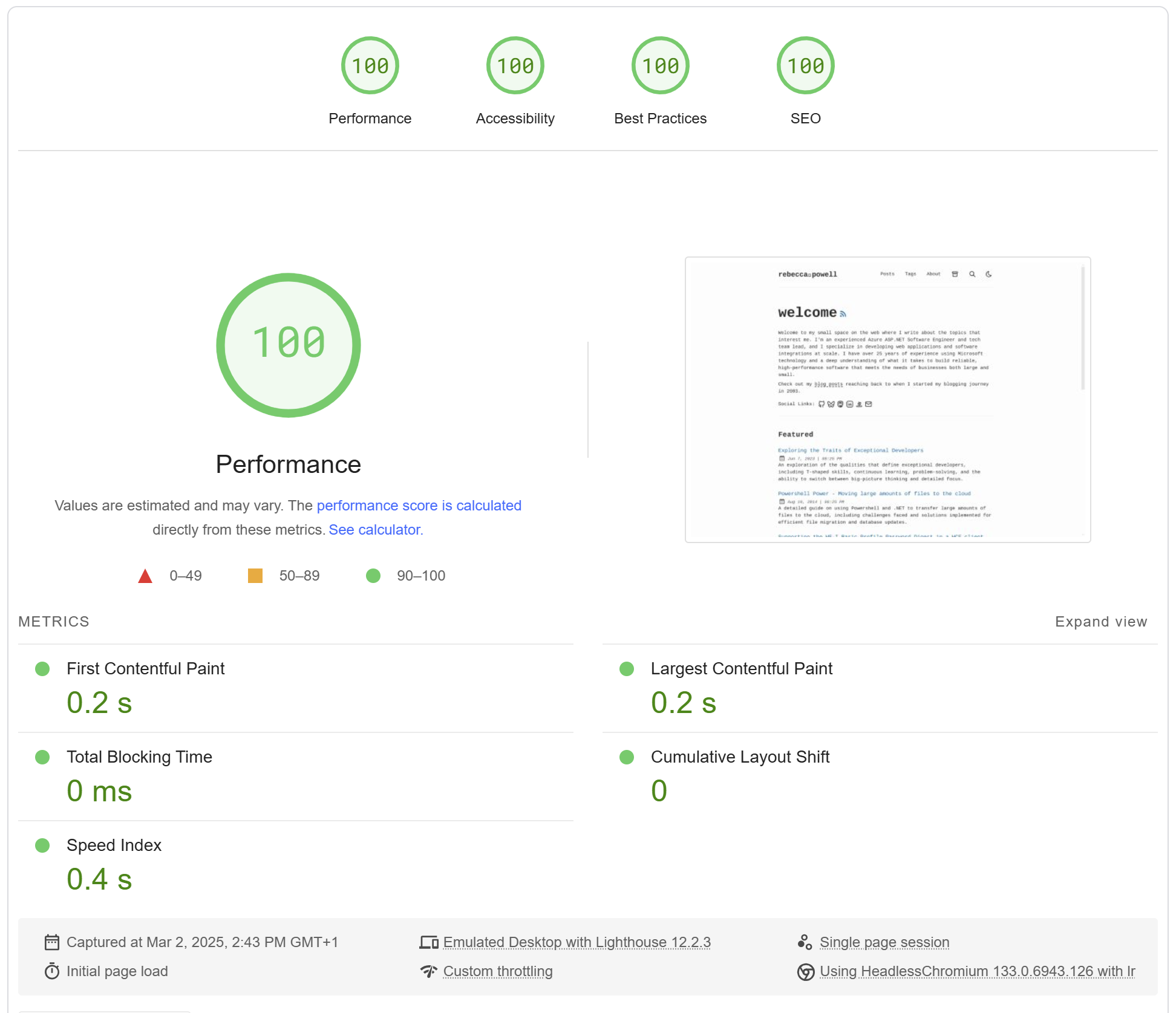Click the throttling wifi icon in the footer

click(429, 971)
